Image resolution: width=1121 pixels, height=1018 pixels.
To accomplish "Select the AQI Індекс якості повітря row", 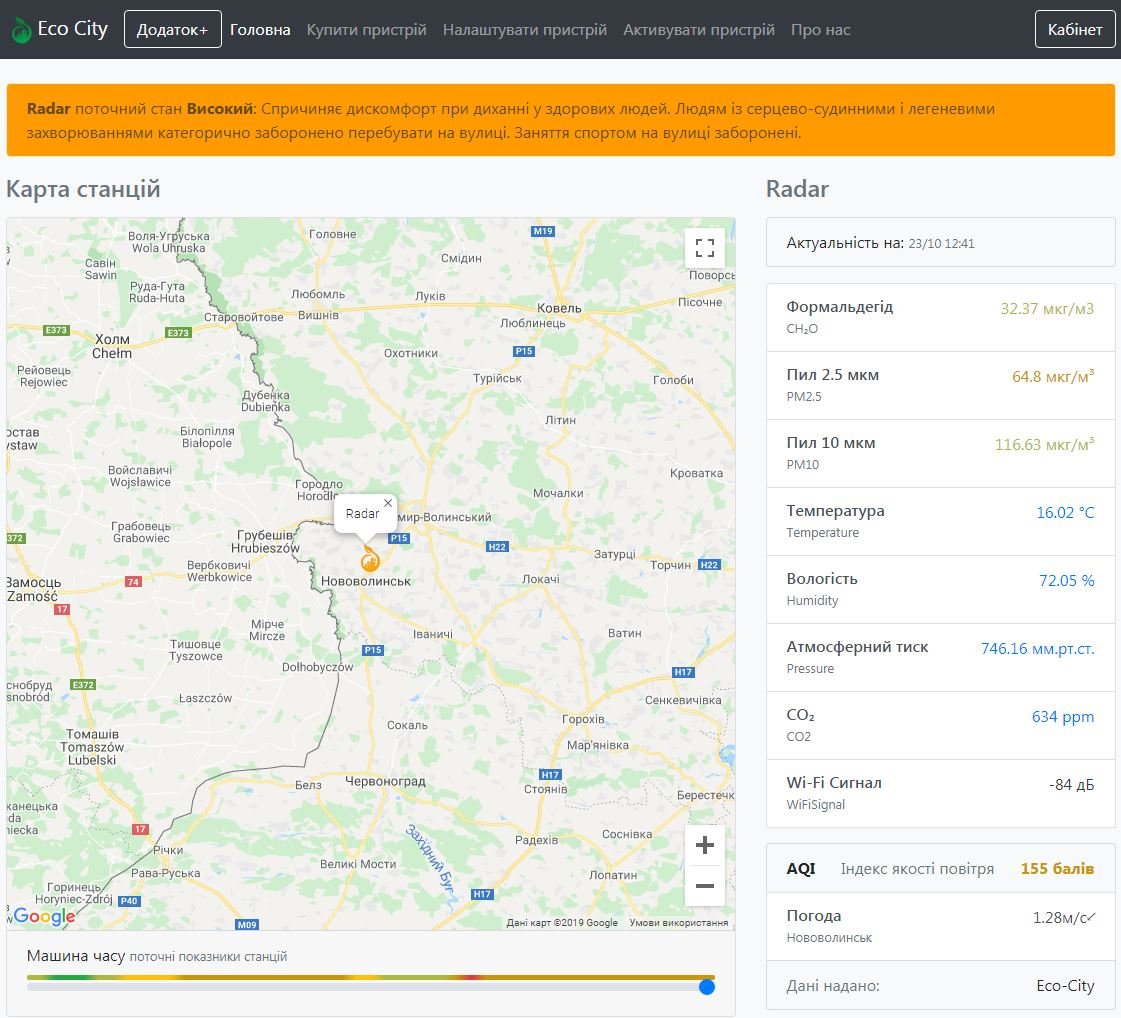I will (x=940, y=868).
